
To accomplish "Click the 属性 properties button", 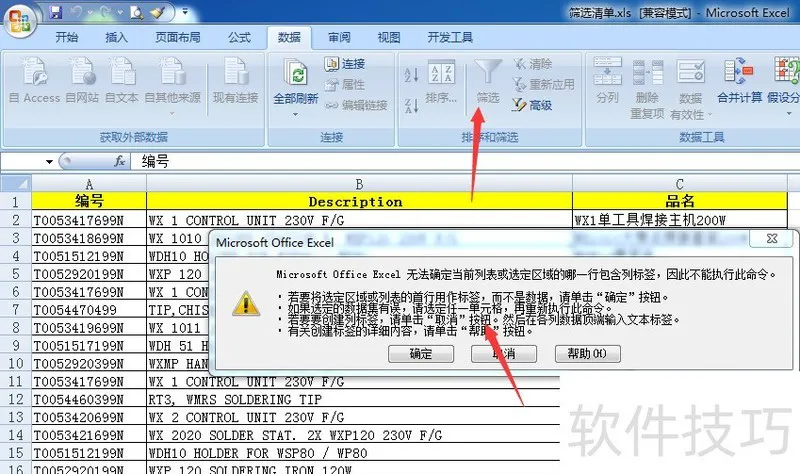I will click(x=344, y=84).
